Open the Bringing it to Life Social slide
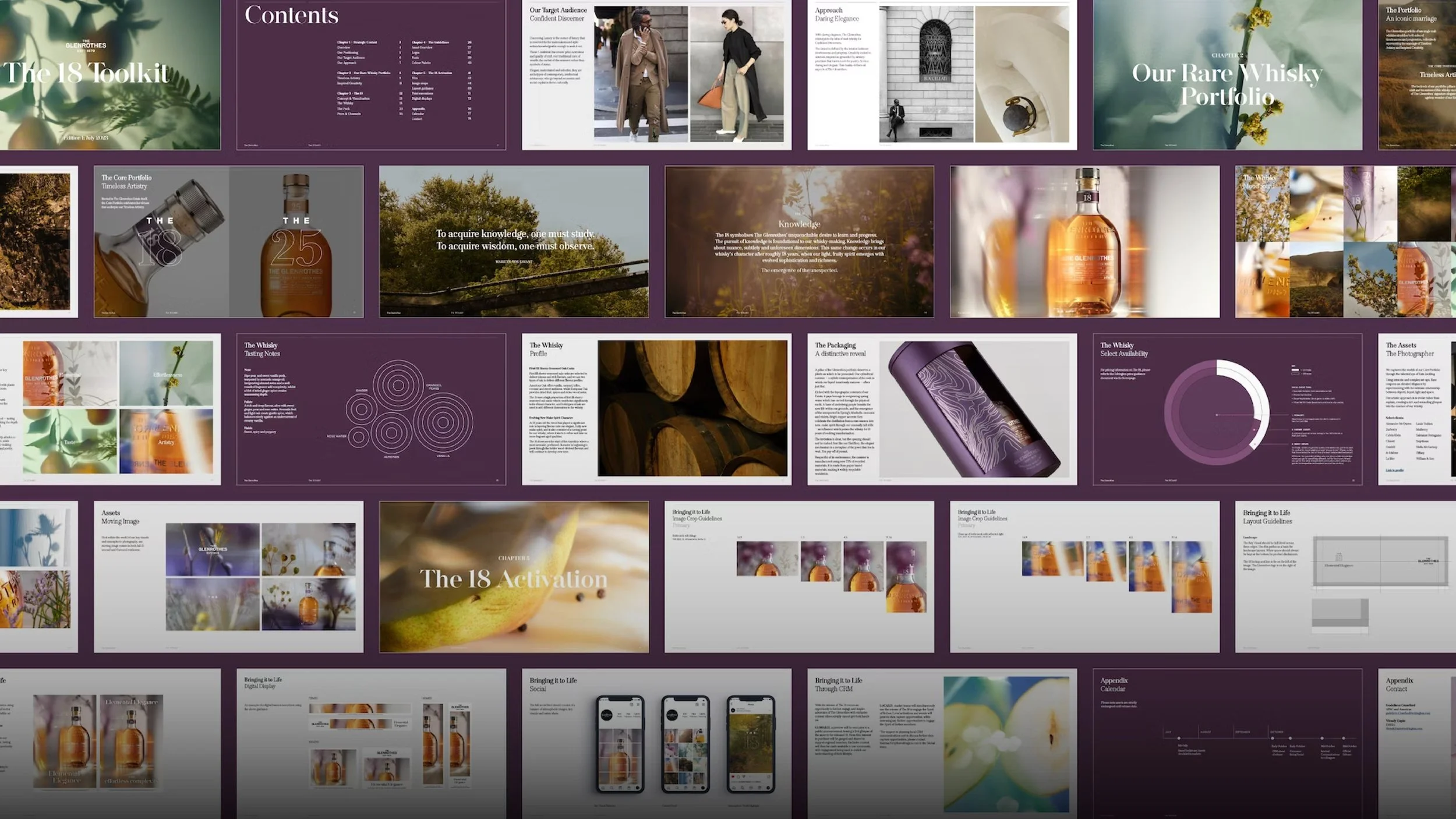The height and width of the screenshot is (819, 1456). (656, 743)
